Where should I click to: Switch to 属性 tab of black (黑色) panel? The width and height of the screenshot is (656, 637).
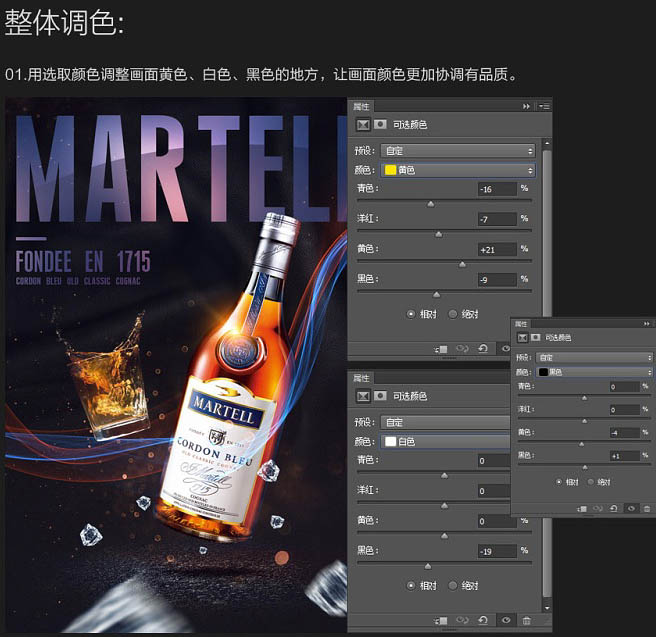pos(521,324)
